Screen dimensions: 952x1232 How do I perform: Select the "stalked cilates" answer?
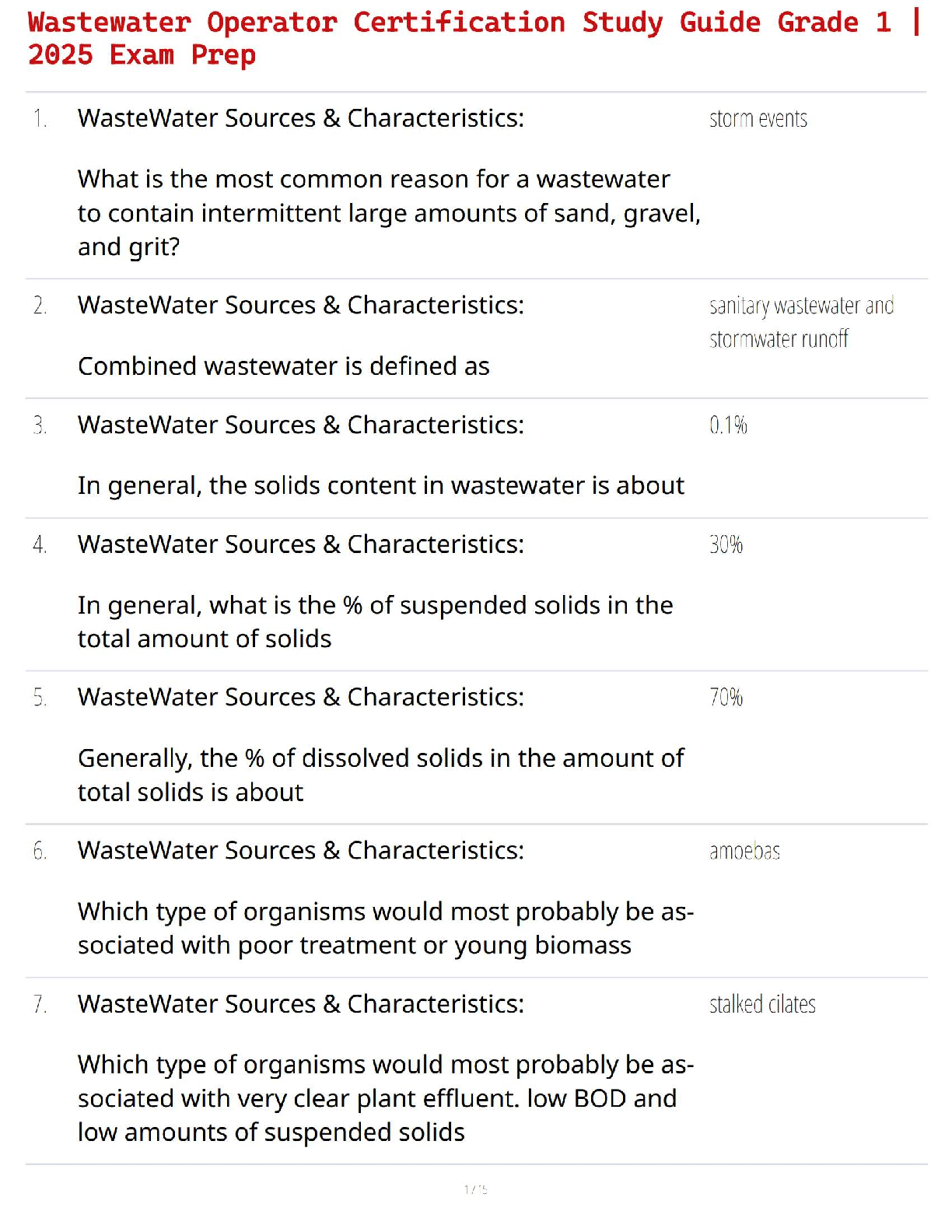click(x=762, y=1004)
